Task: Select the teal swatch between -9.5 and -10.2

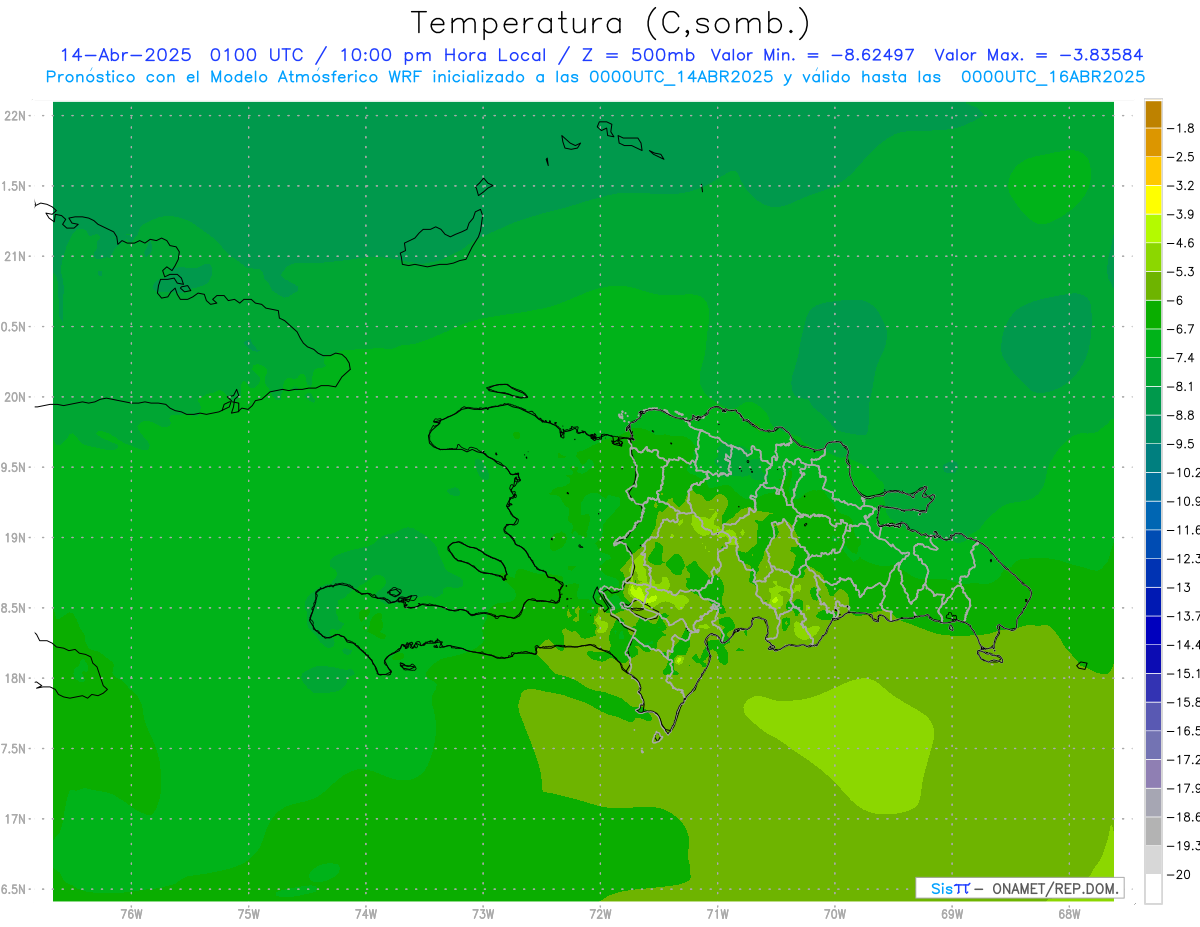Action: (x=1153, y=458)
